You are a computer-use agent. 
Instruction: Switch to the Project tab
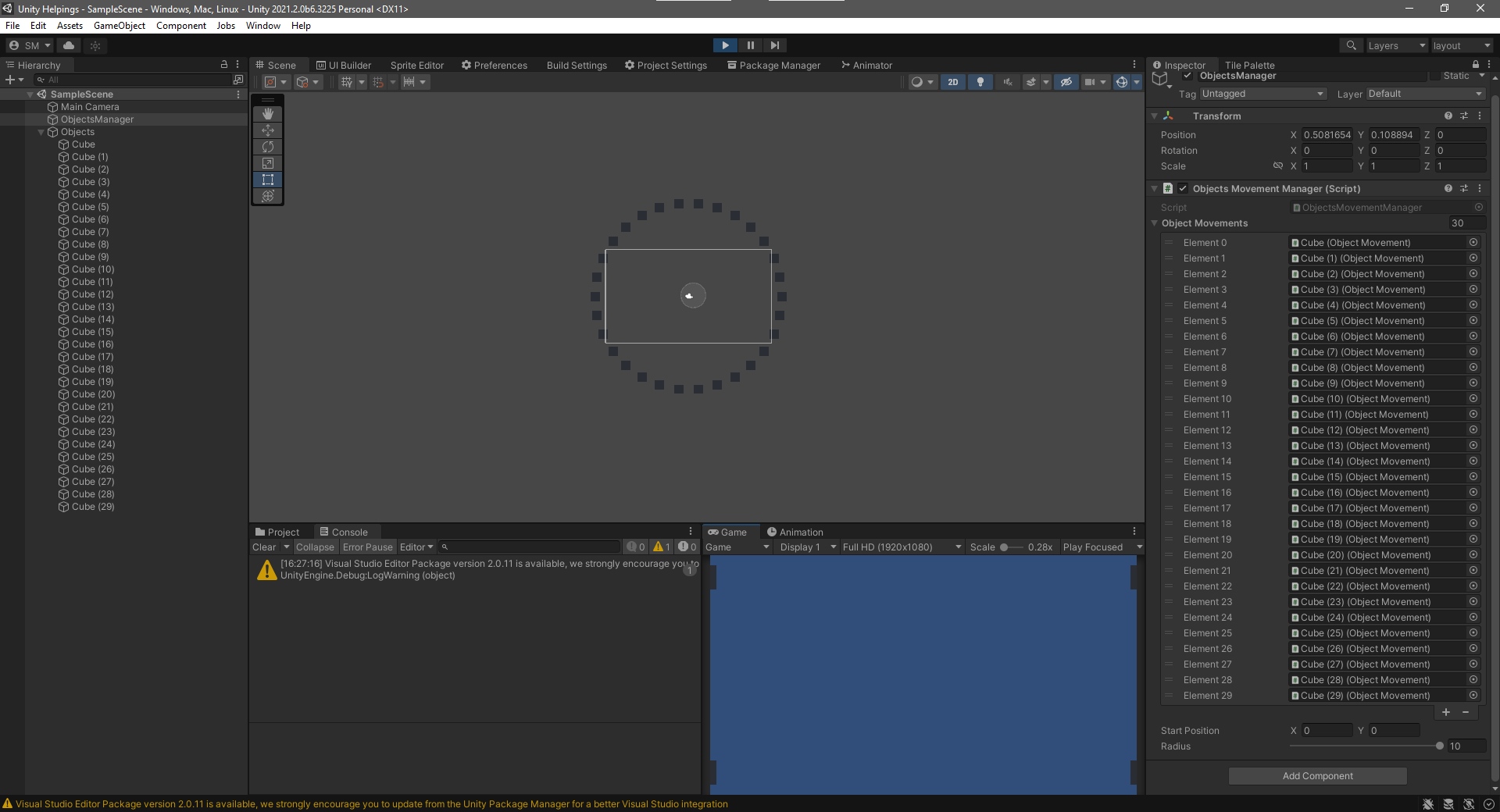[277, 532]
